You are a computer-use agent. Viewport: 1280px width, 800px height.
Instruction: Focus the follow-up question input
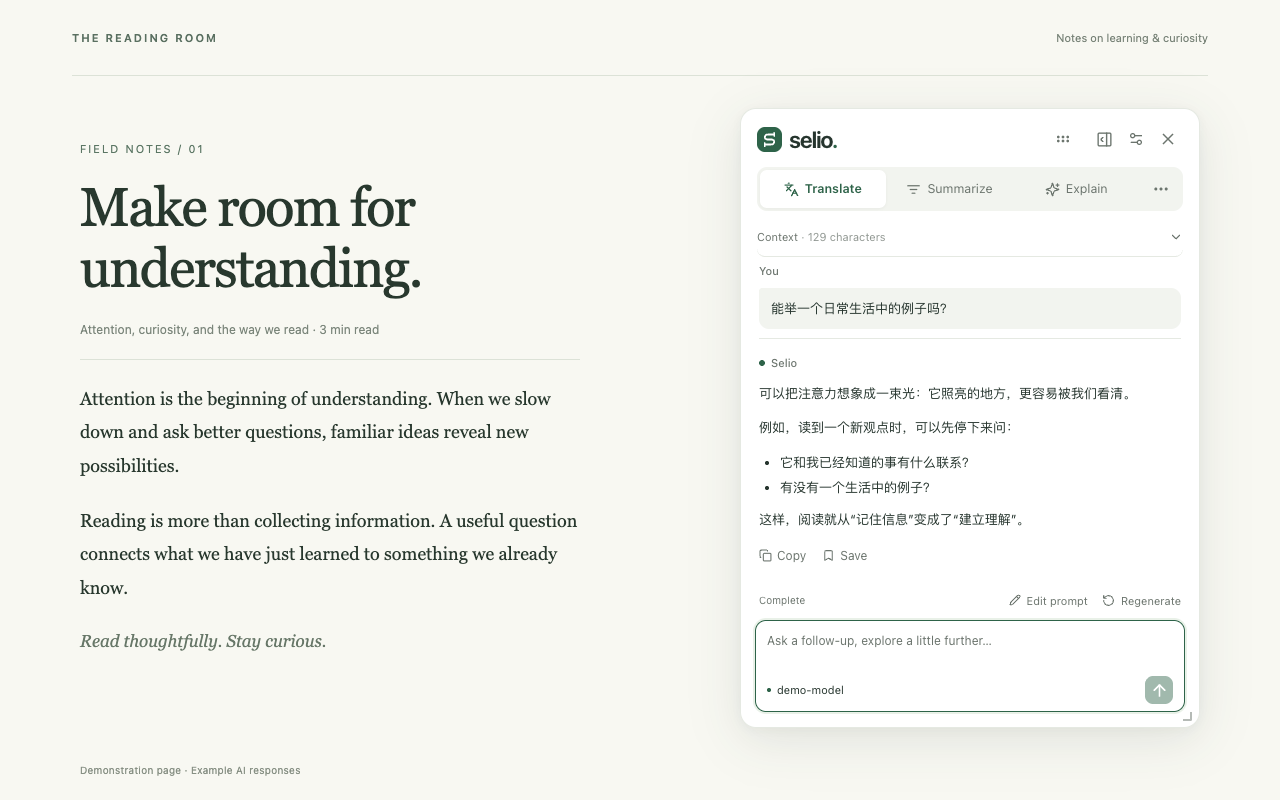click(969, 641)
